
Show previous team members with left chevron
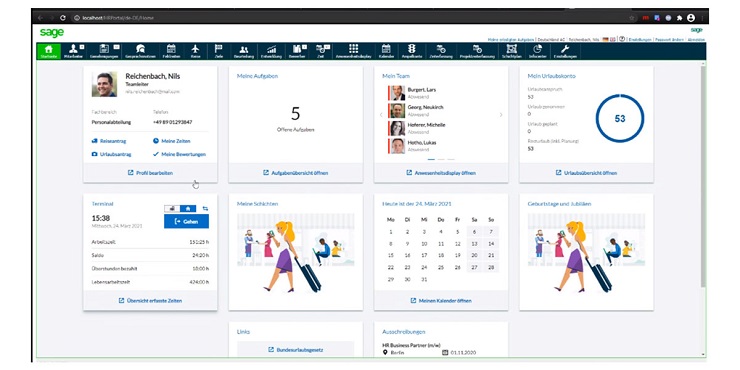(x=381, y=115)
